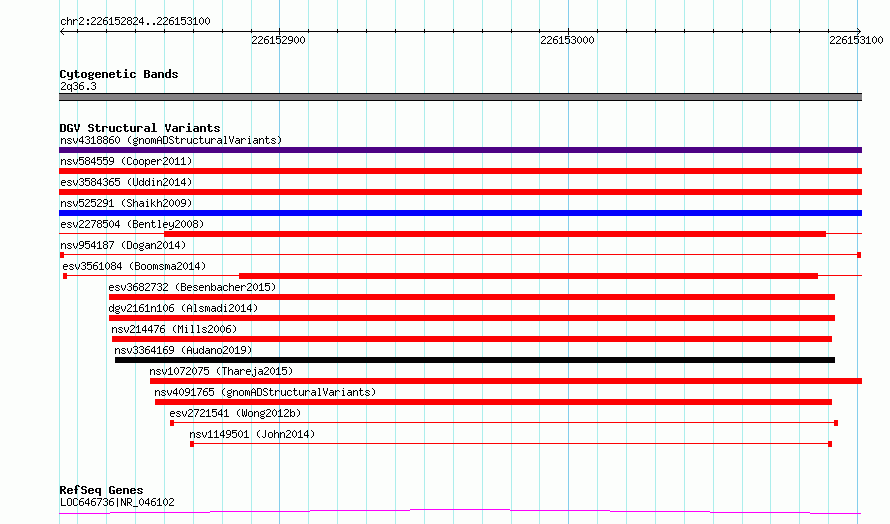Image resolution: width=890 pixels, height=524 pixels.
Task: Click the red bar under esv3561084
Action: (528, 276)
